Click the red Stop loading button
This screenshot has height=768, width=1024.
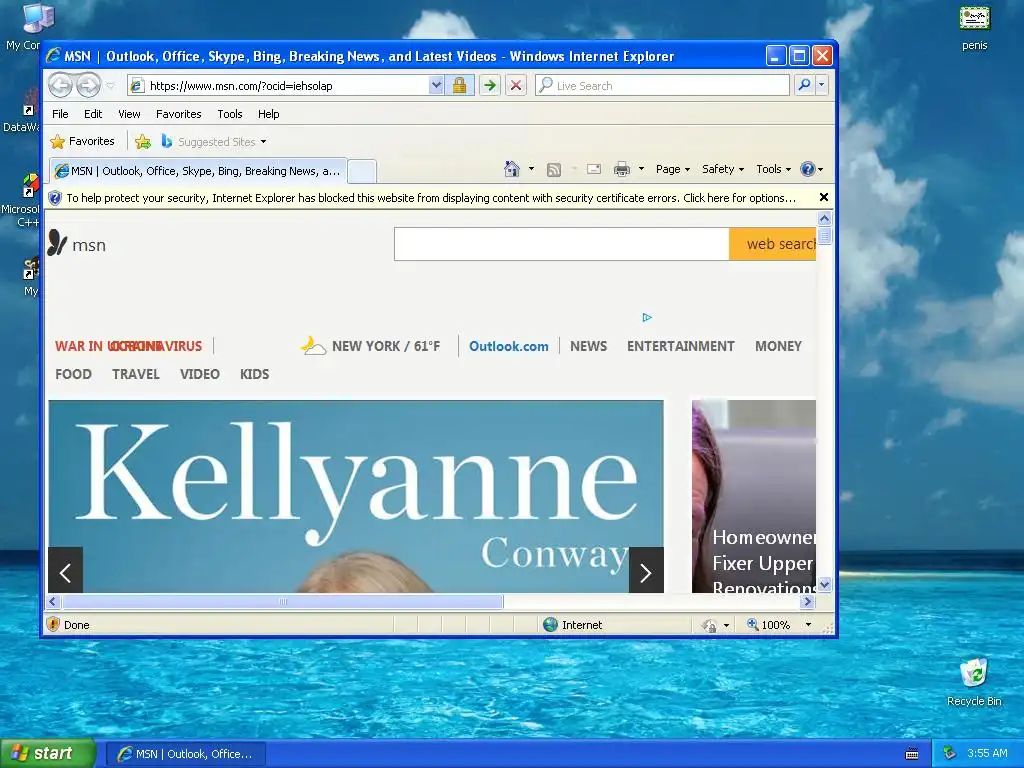[516, 85]
